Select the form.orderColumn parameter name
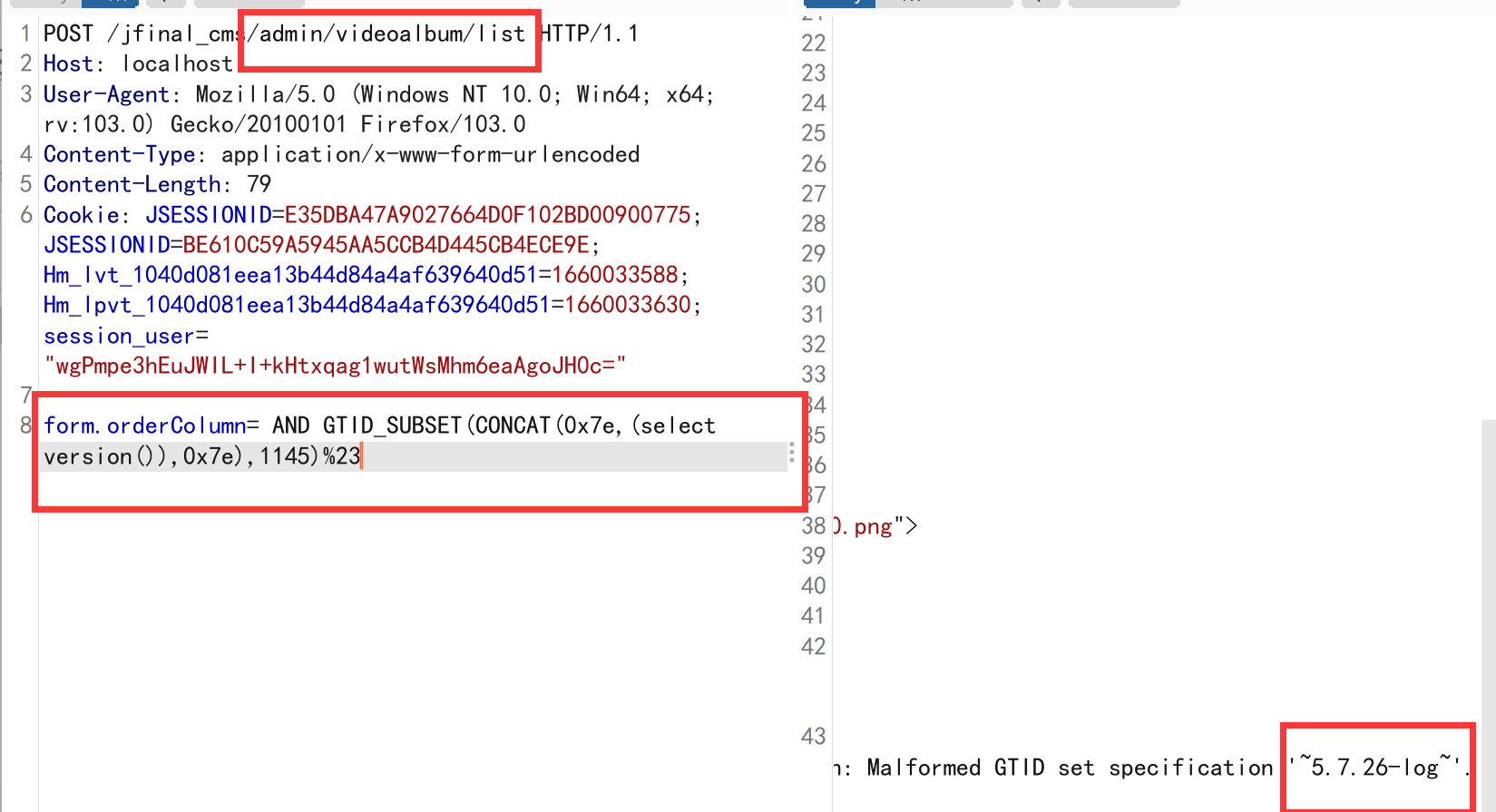This screenshot has width=1496, height=812. (x=144, y=426)
